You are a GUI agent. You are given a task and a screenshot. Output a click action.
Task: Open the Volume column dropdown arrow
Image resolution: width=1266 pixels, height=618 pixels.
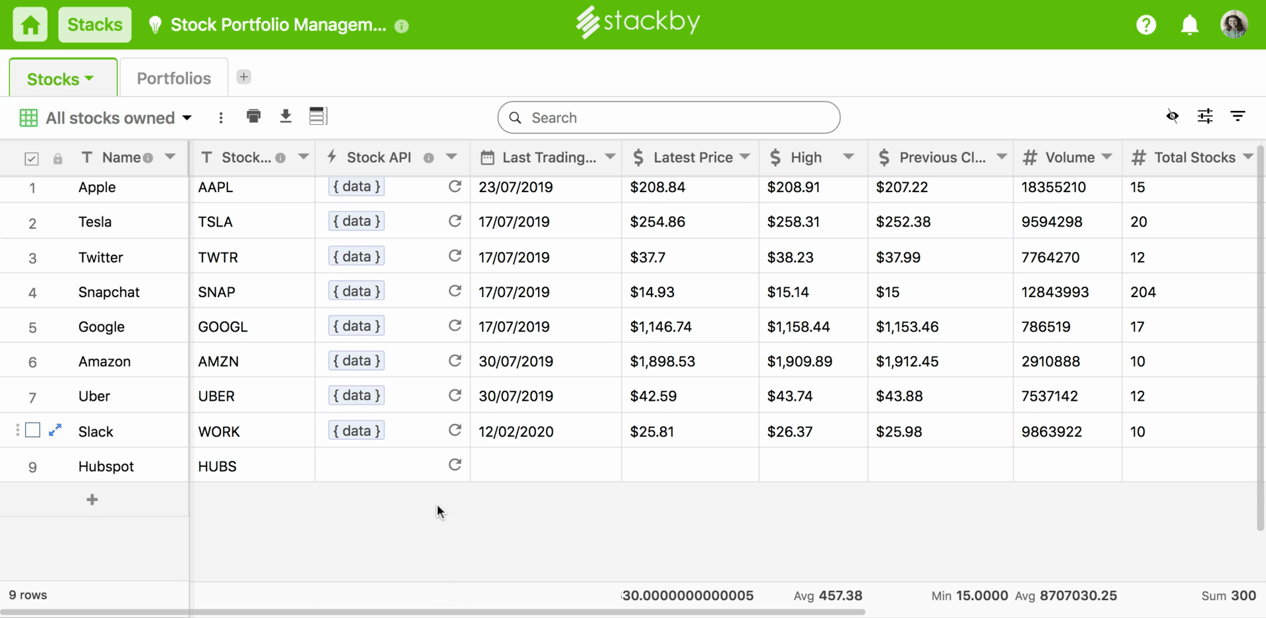pos(1107,157)
